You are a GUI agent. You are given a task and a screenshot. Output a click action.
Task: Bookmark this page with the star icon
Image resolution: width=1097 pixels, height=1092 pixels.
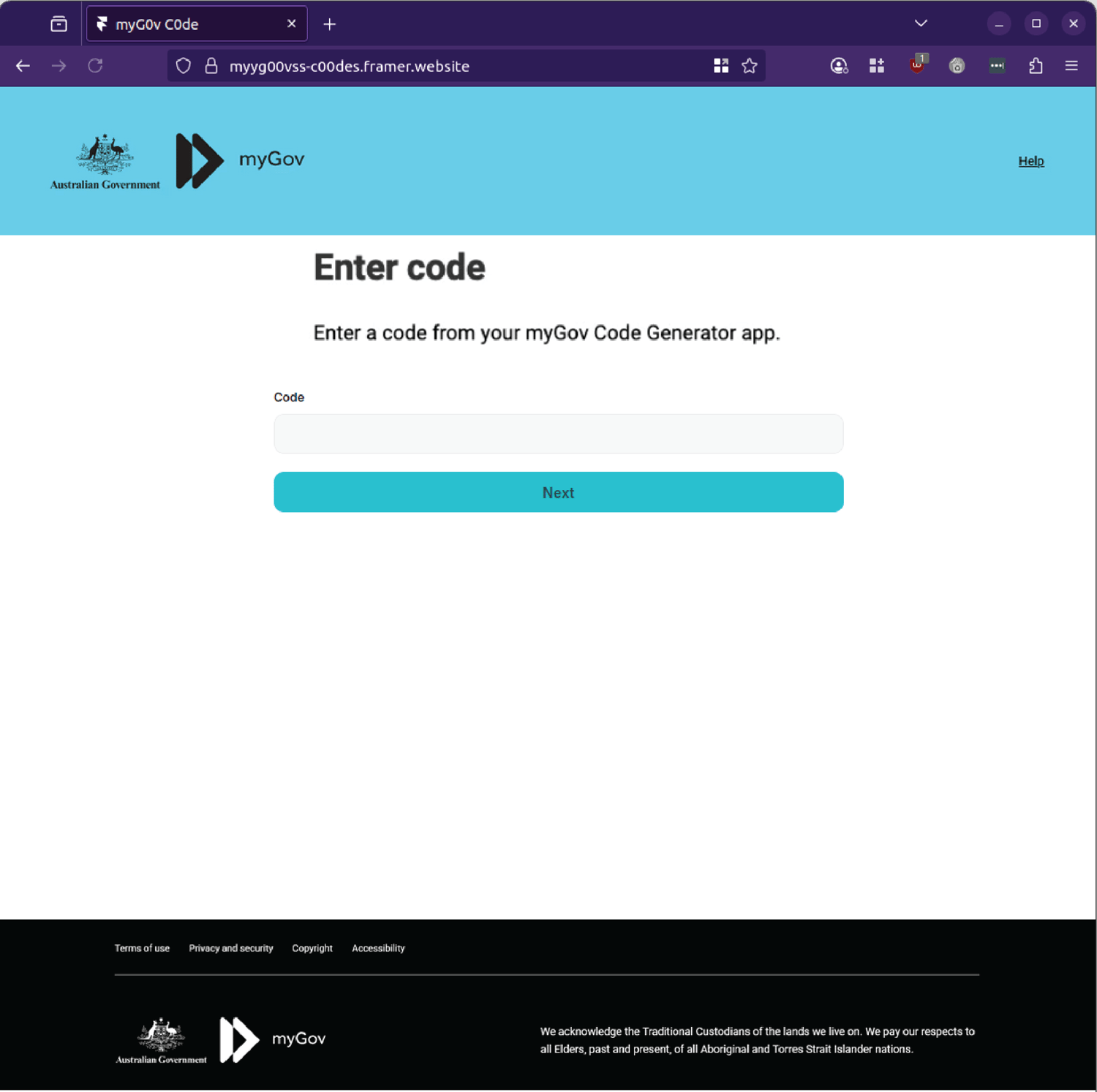(x=750, y=66)
